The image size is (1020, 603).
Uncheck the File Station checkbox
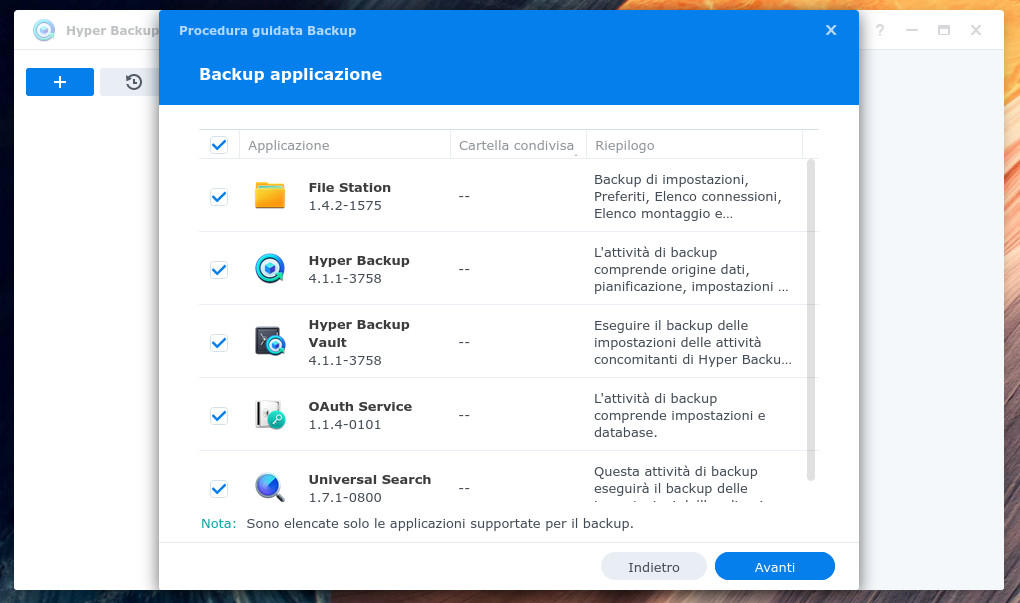(219, 196)
